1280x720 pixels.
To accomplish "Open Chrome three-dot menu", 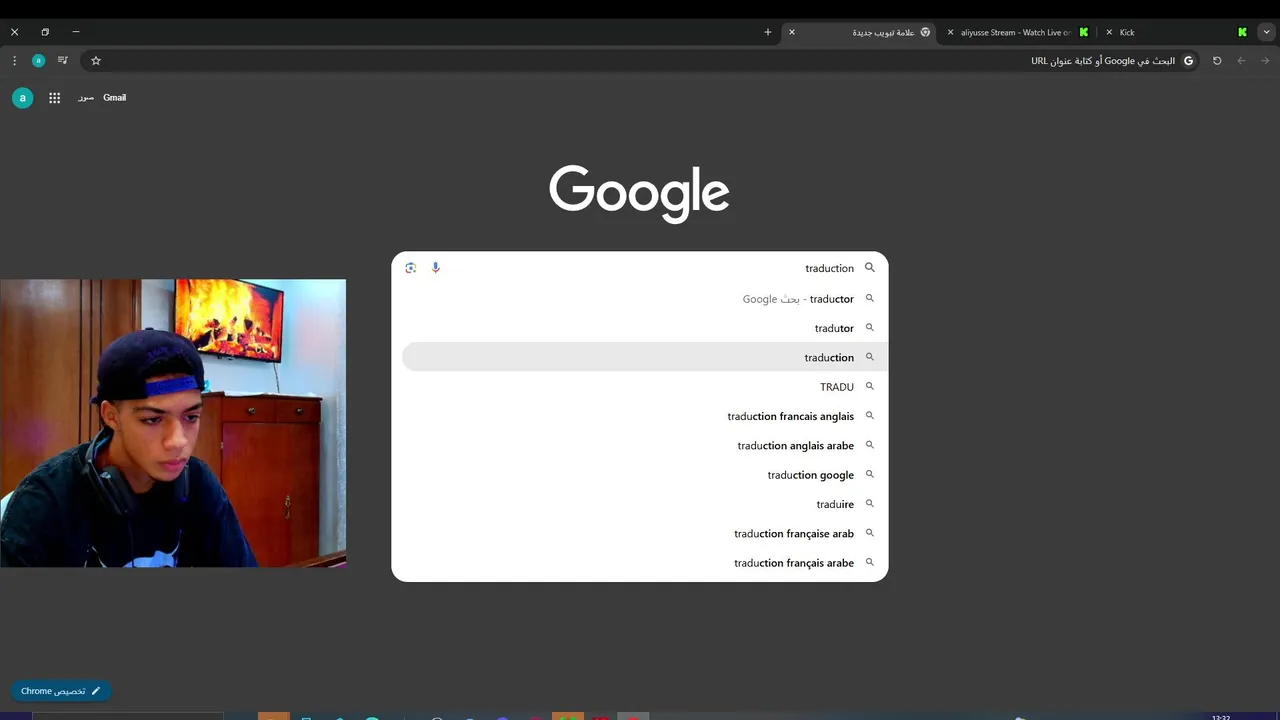I will [x=14, y=61].
